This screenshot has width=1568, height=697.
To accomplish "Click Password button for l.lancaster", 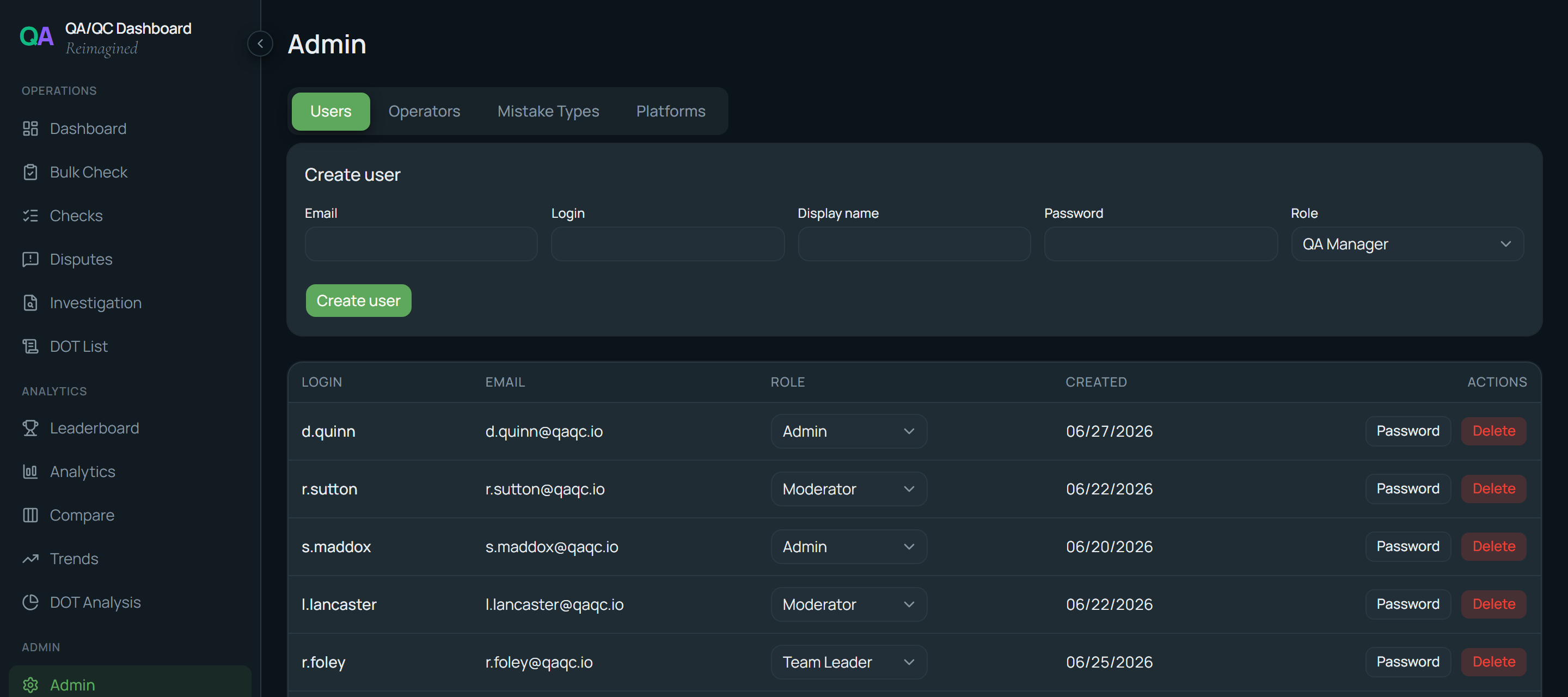I will (1408, 604).
